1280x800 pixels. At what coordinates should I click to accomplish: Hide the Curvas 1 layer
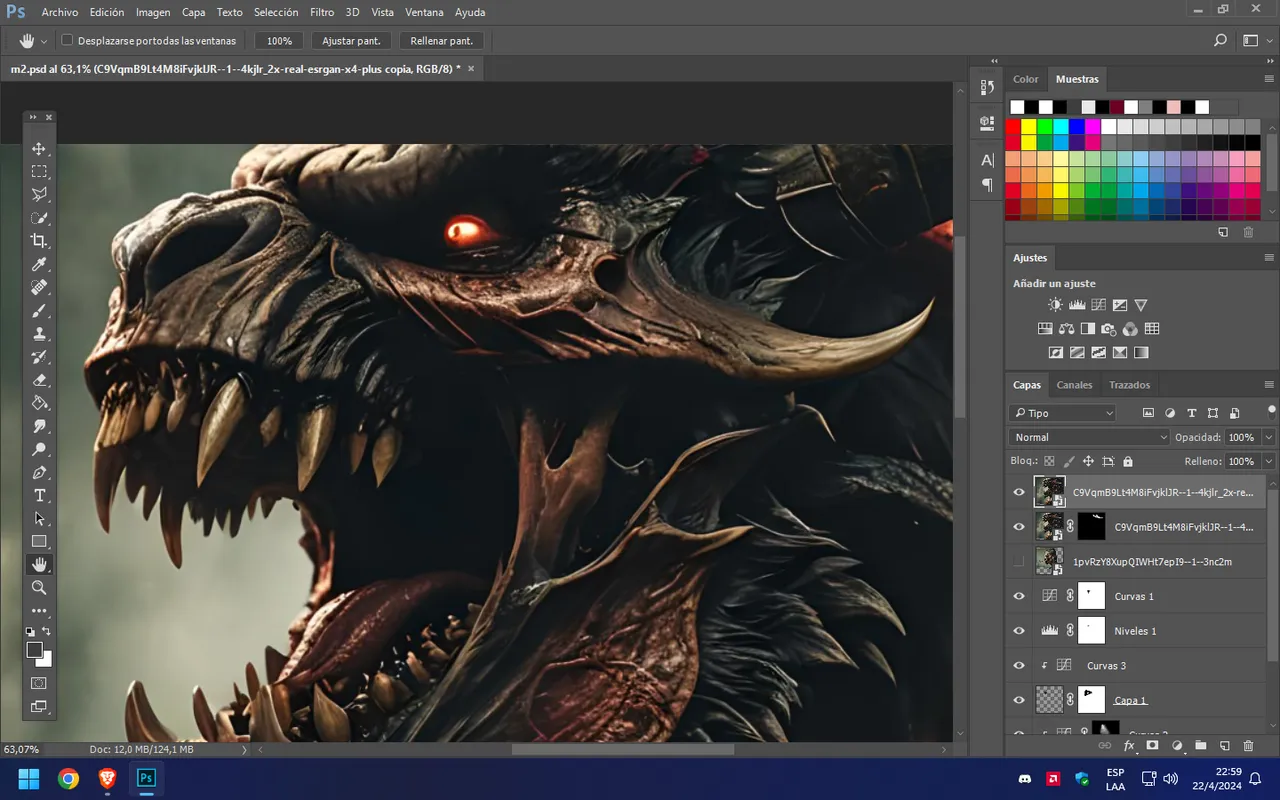pos(1019,596)
